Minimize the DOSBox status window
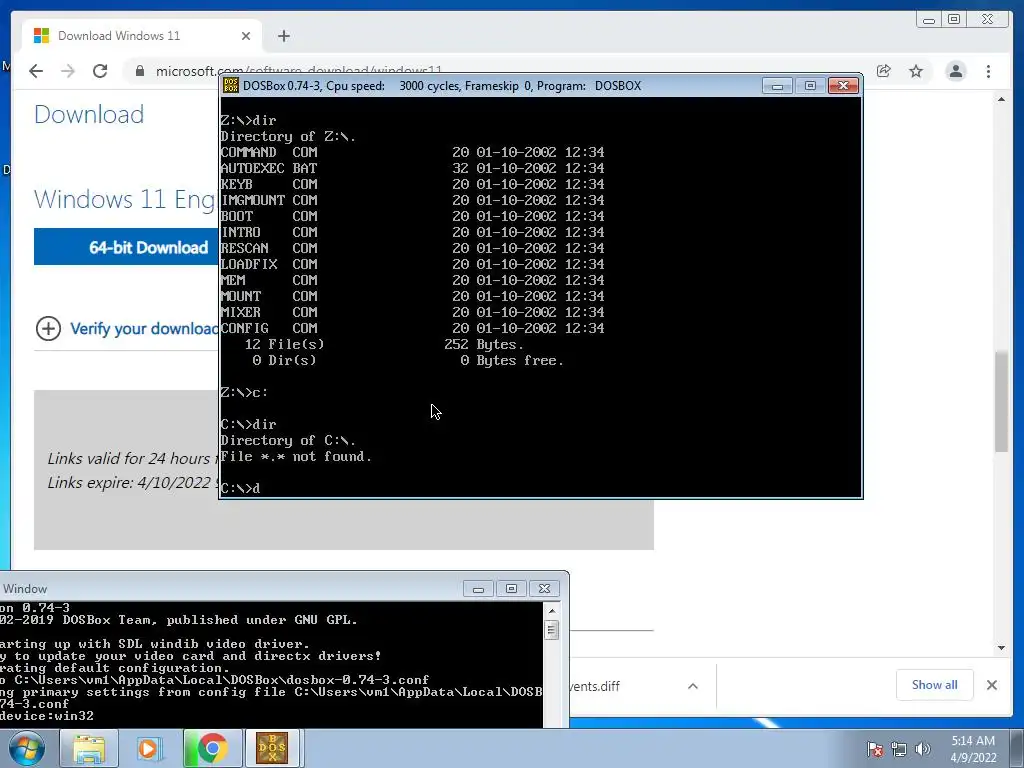The image size is (1024, 768). (x=478, y=588)
